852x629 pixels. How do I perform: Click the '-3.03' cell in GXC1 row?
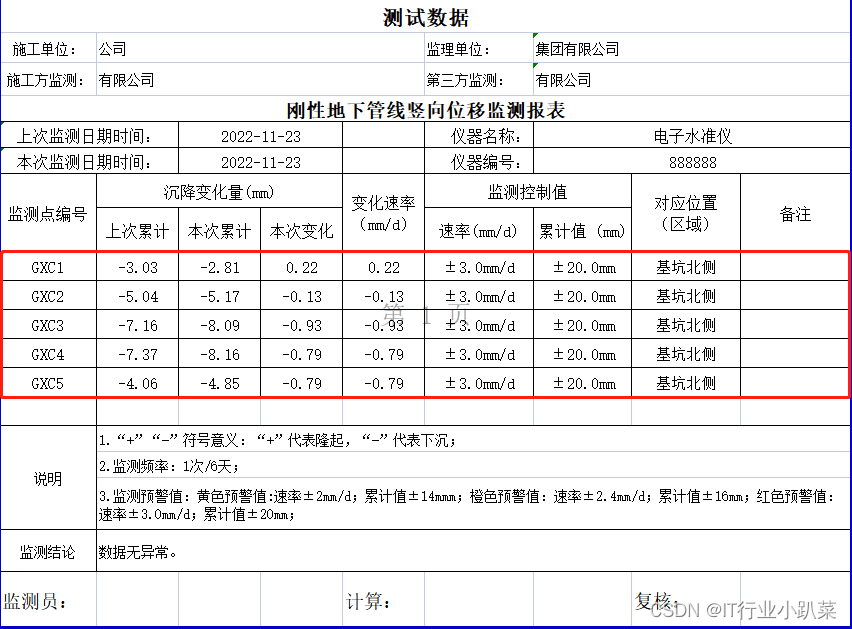(x=137, y=267)
